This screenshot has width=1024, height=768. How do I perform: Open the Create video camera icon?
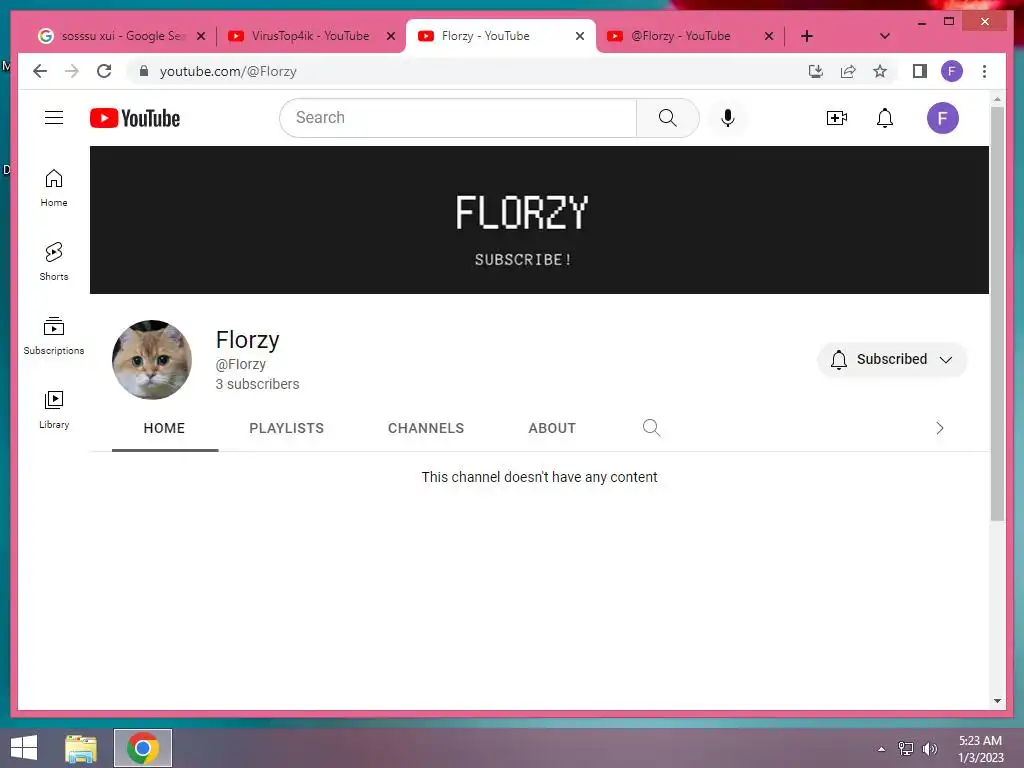click(837, 118)
